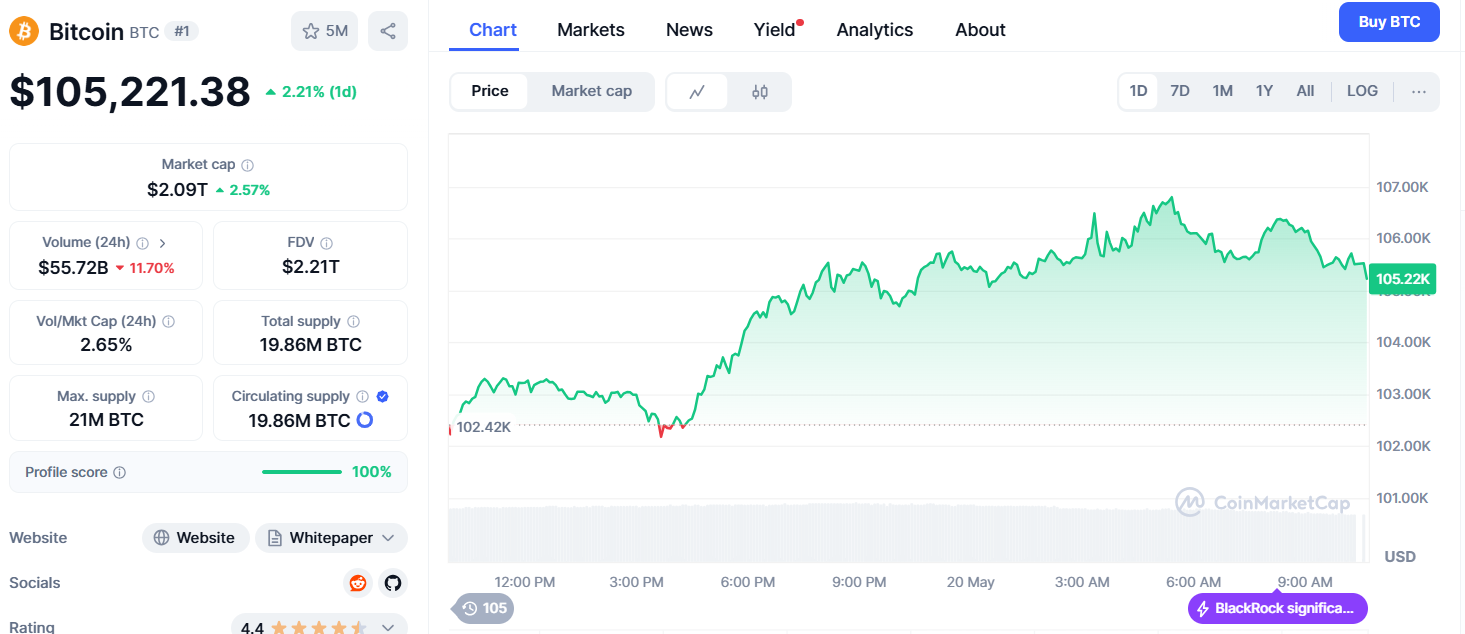
Task: Click the 19.86M BTC total supply value
Action: tap(310, 345)
